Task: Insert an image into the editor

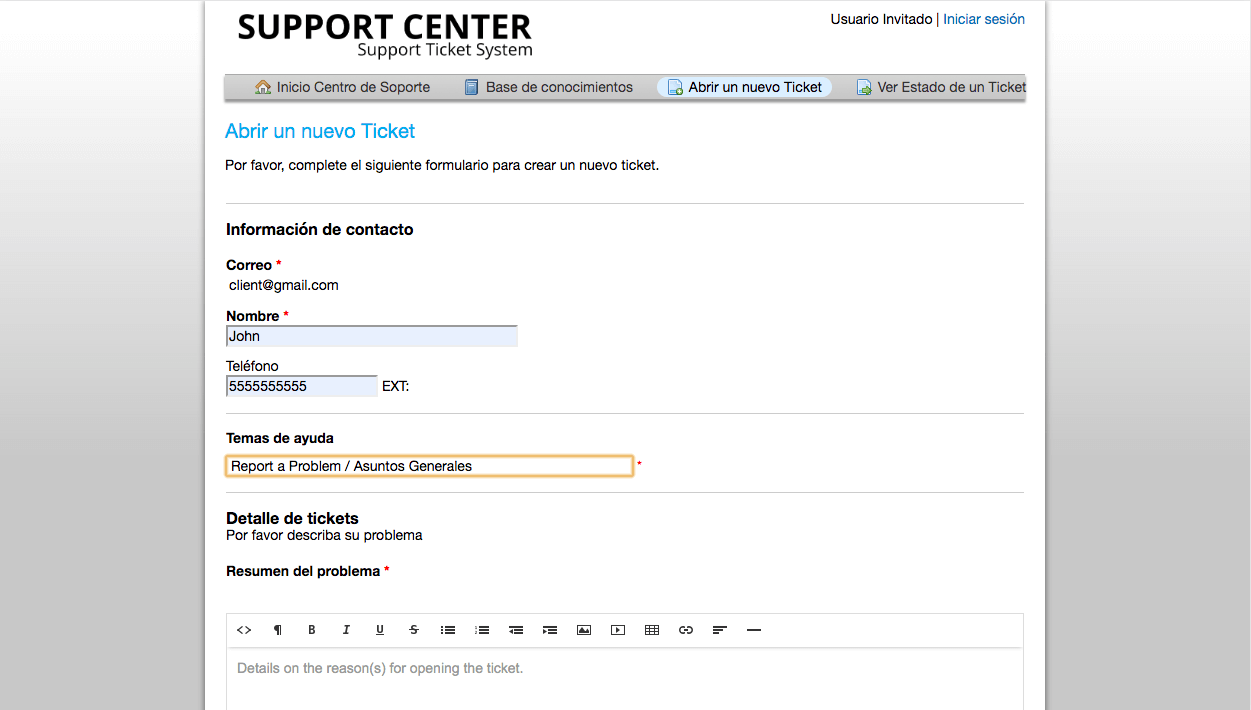Action: 584,630
